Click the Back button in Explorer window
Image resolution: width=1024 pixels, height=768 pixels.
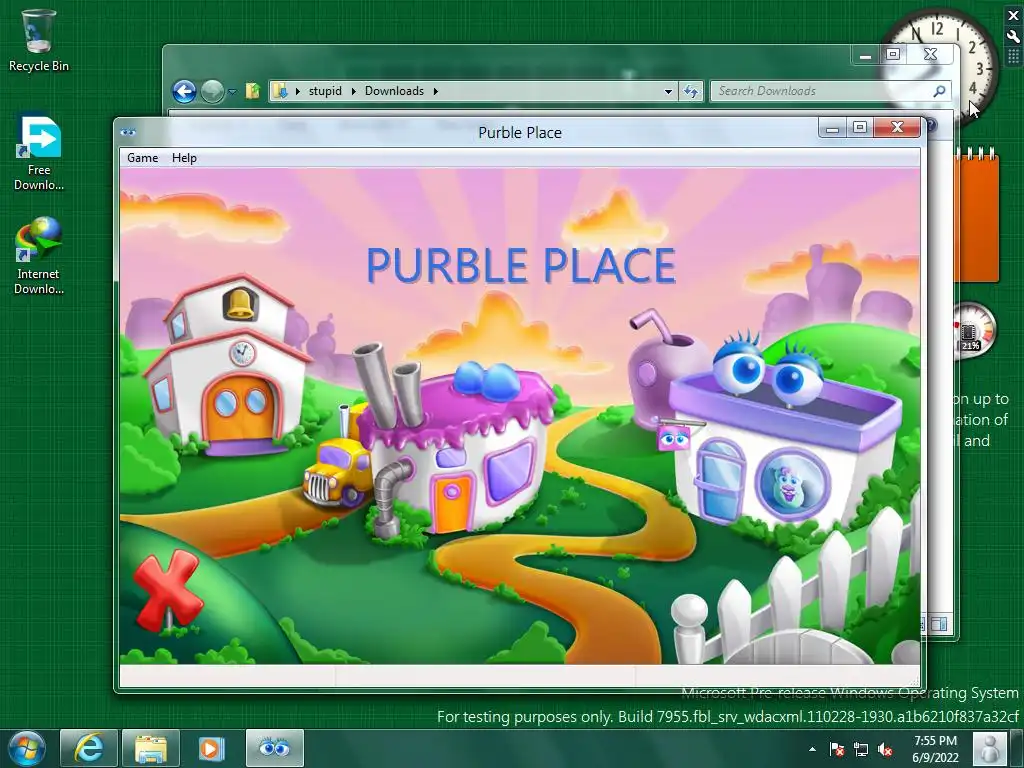184,91
